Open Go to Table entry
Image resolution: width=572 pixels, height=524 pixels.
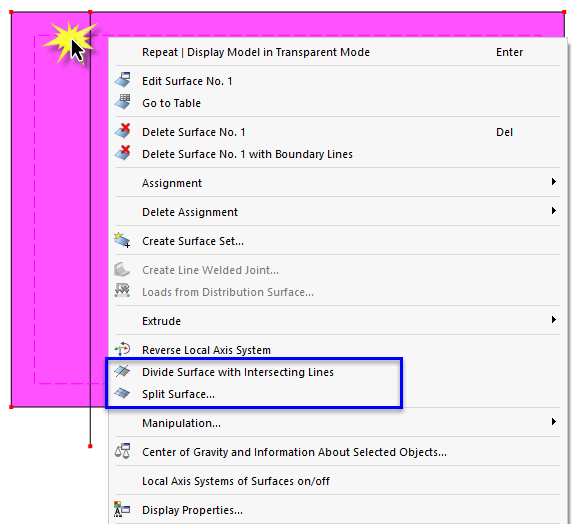pyautogui.click(x=338, y=103)
